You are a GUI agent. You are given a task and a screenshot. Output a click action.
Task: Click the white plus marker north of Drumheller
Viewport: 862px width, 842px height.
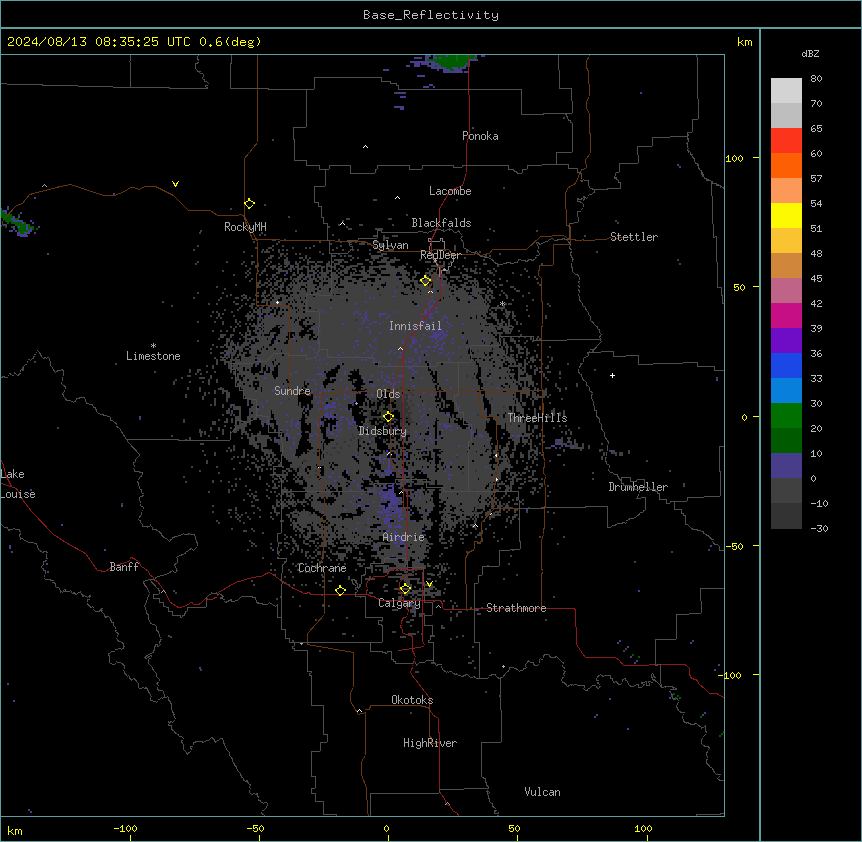pyautogui.click(x=612, y=375)
